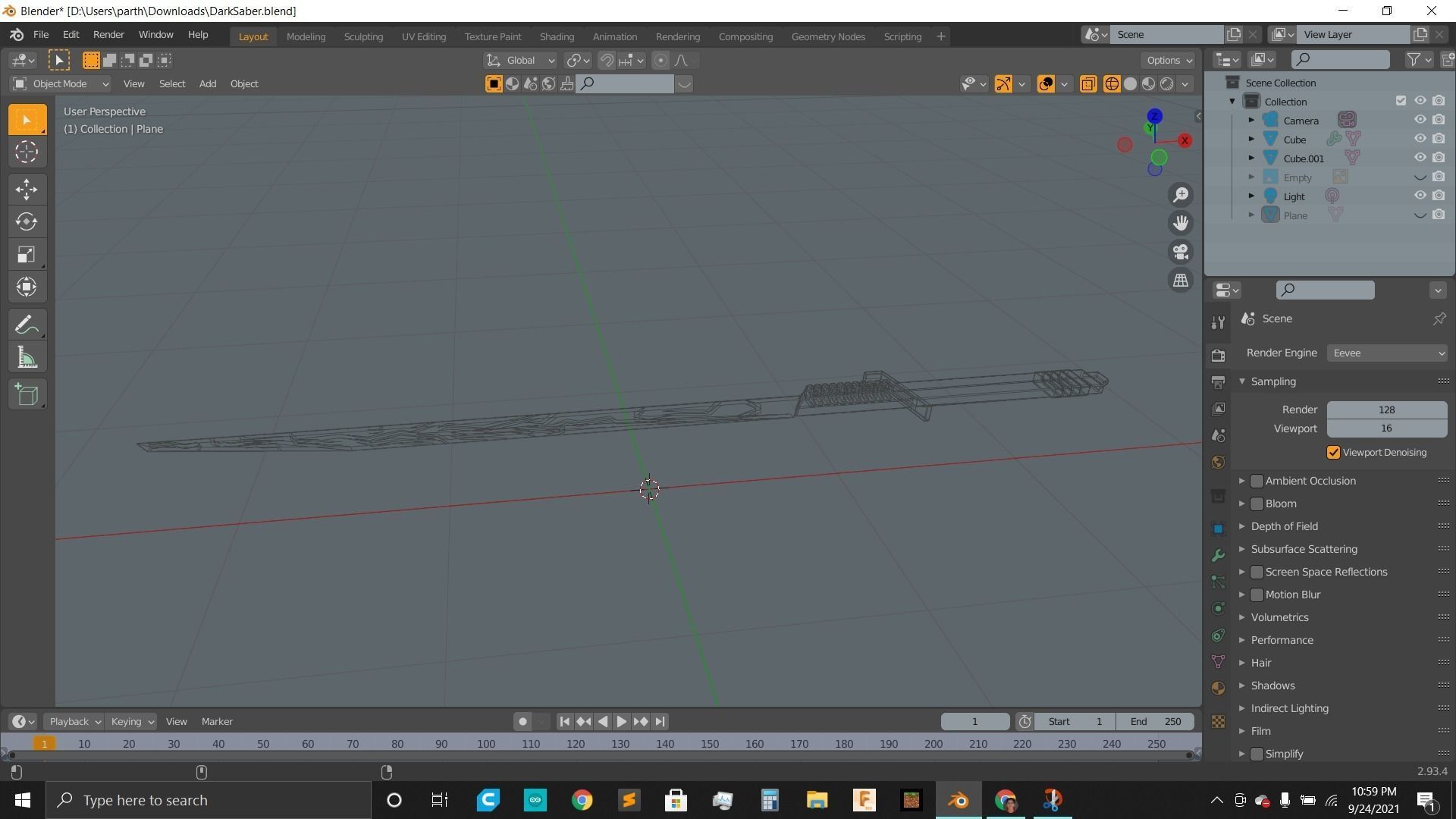Open the Material properties tab
The width and height of the screenshot is (1456, 819).
(1218, 688)
